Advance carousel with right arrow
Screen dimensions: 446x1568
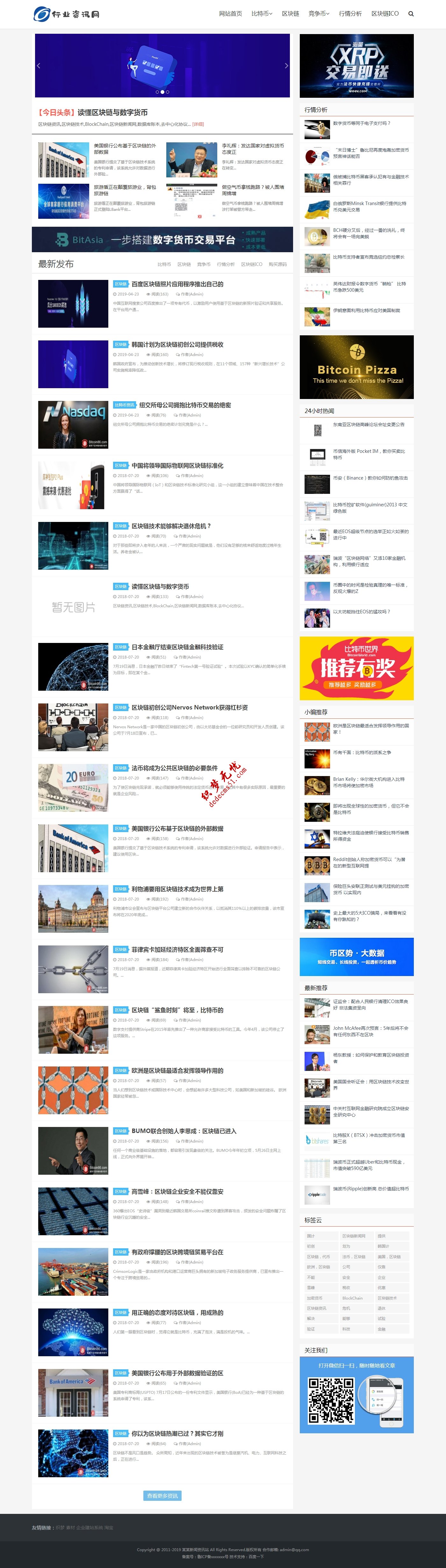[286, 66]
